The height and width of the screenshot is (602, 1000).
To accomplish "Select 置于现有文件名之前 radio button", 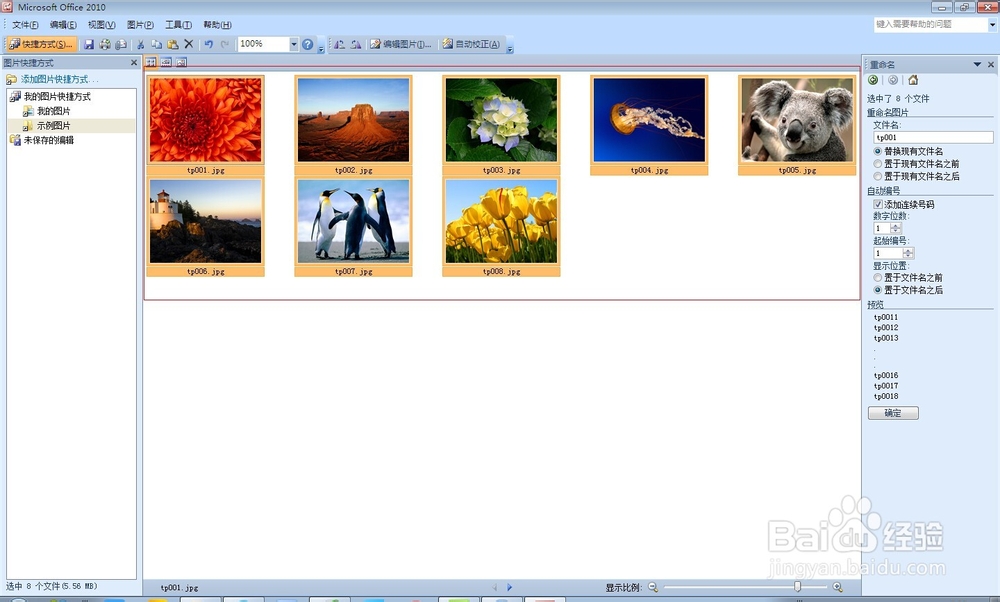I will [878, 164].
